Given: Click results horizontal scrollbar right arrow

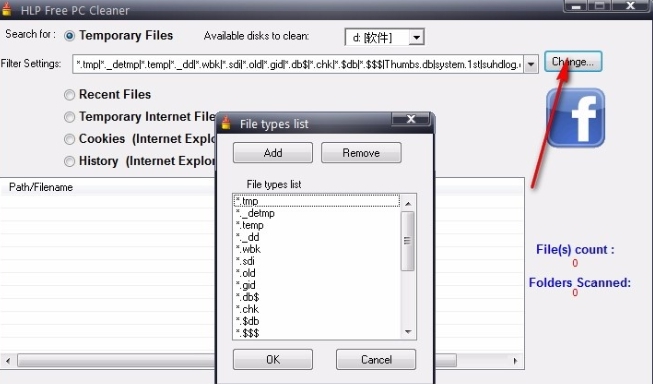Looking at the screenshot, I should click(515, 361).
